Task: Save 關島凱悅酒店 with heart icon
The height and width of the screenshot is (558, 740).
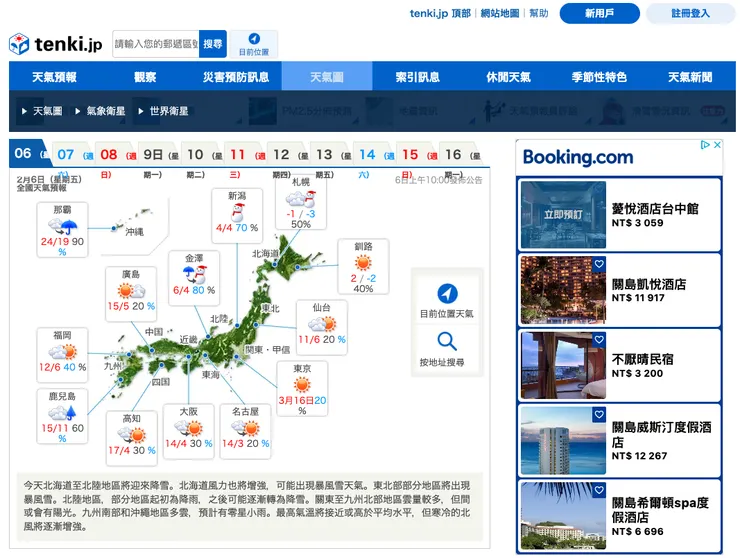Action: 599,264
